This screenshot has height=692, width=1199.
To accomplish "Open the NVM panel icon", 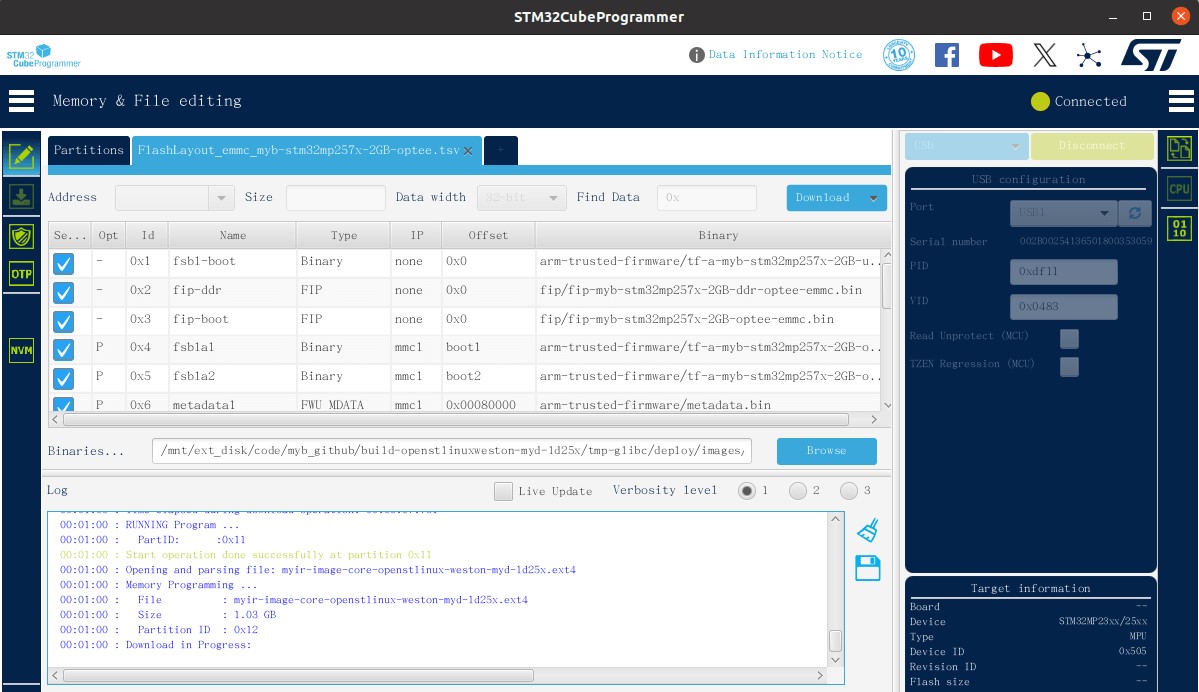I will [x=21, y=350].
